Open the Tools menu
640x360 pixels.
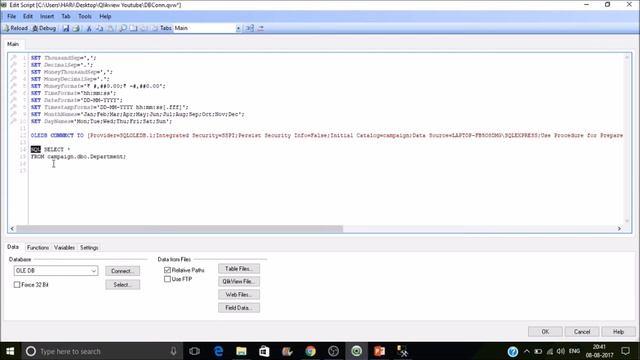point(85,16)
